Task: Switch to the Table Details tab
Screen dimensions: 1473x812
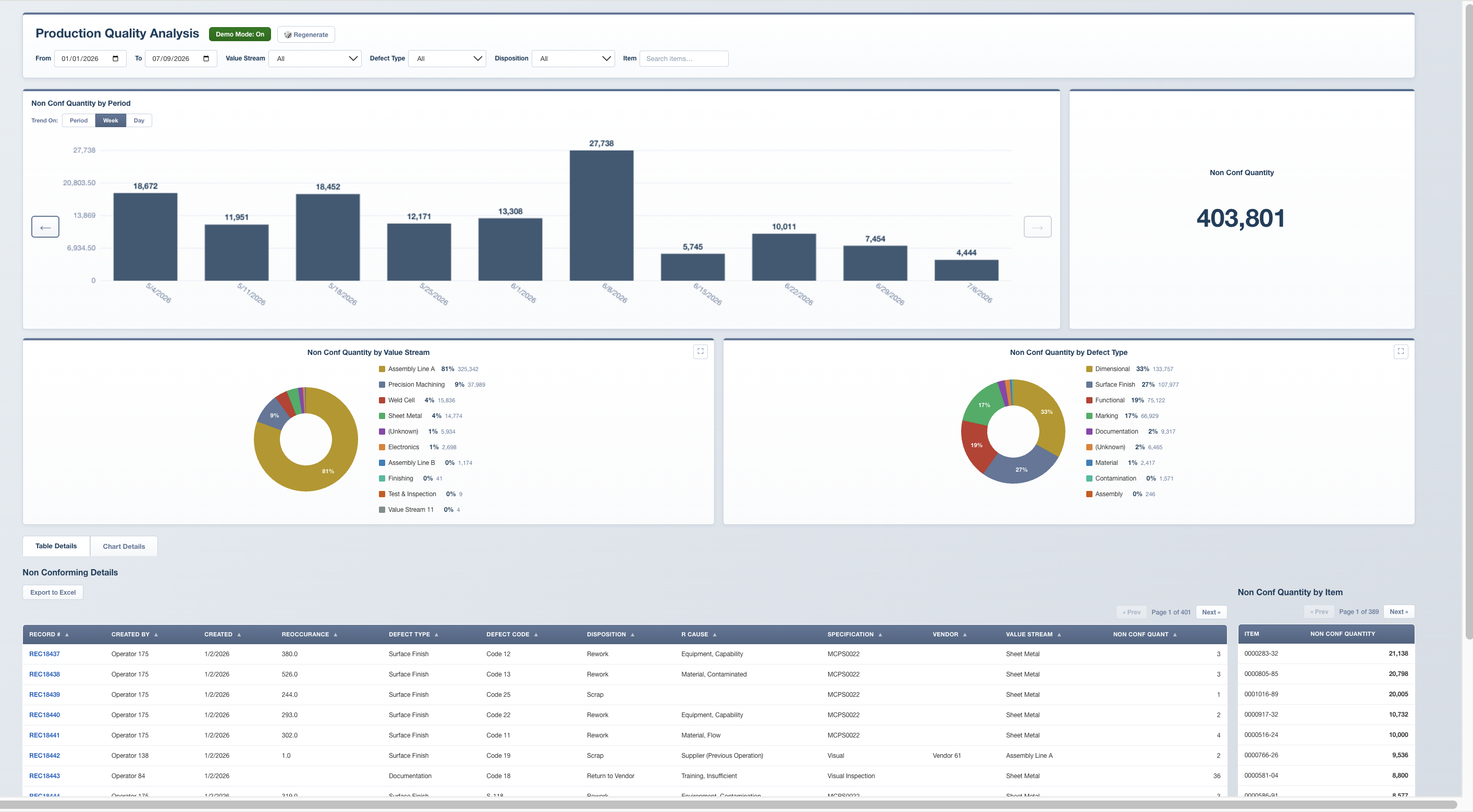Action: pos(56,546)
